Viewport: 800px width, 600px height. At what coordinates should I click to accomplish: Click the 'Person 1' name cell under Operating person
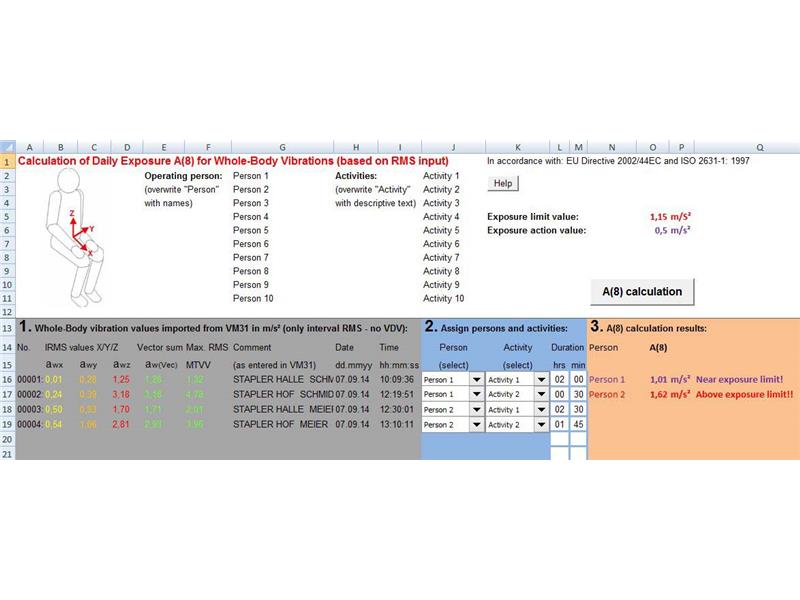251,176
